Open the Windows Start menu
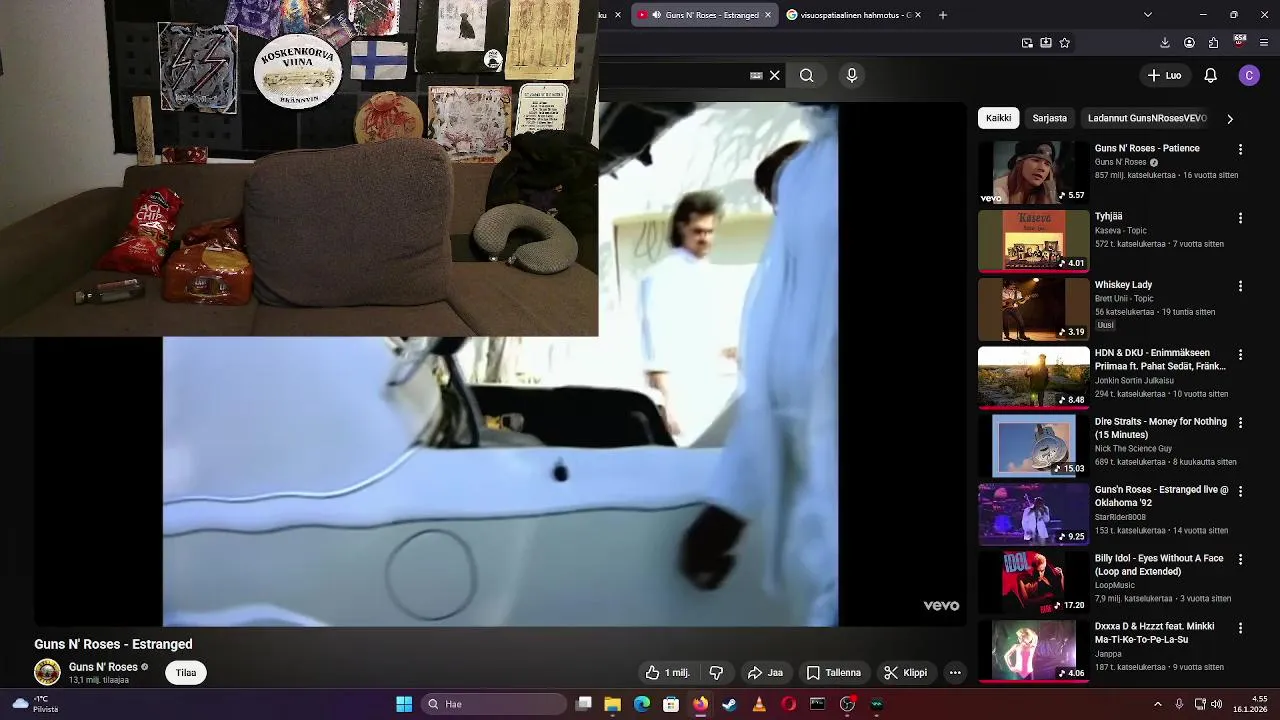This screenshot has height=720, width=1280. click(x=404, y=704)
